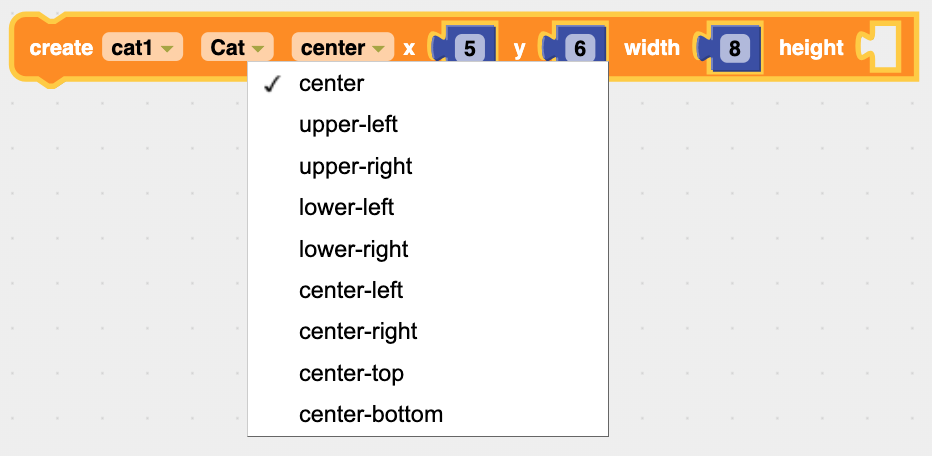
Task: Select center-left in the menu
Action: pos(427,290)
